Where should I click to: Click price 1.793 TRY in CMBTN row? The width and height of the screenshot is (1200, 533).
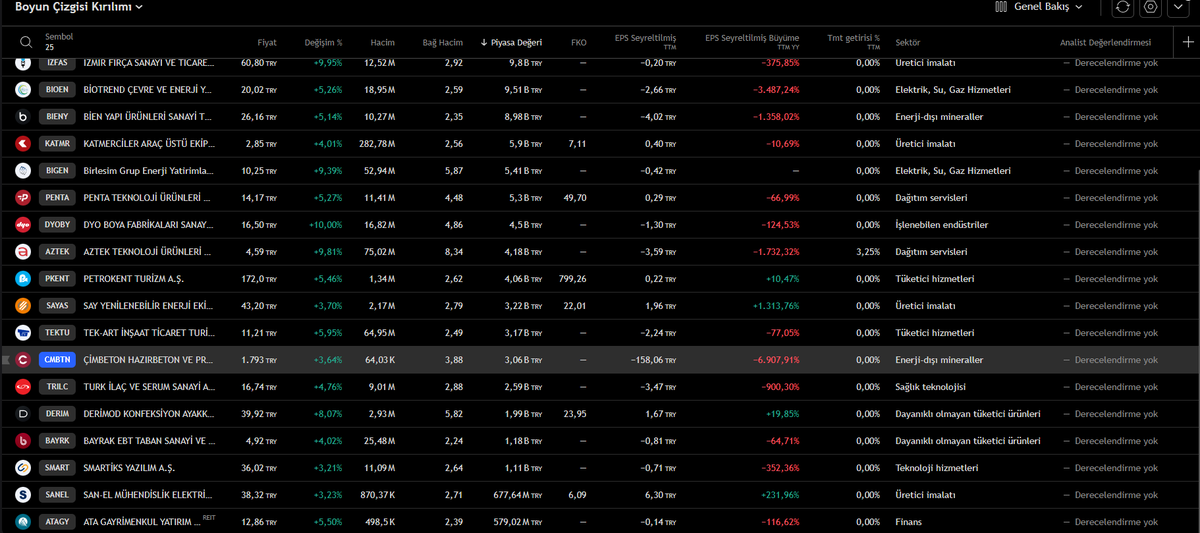coord(259,360)
